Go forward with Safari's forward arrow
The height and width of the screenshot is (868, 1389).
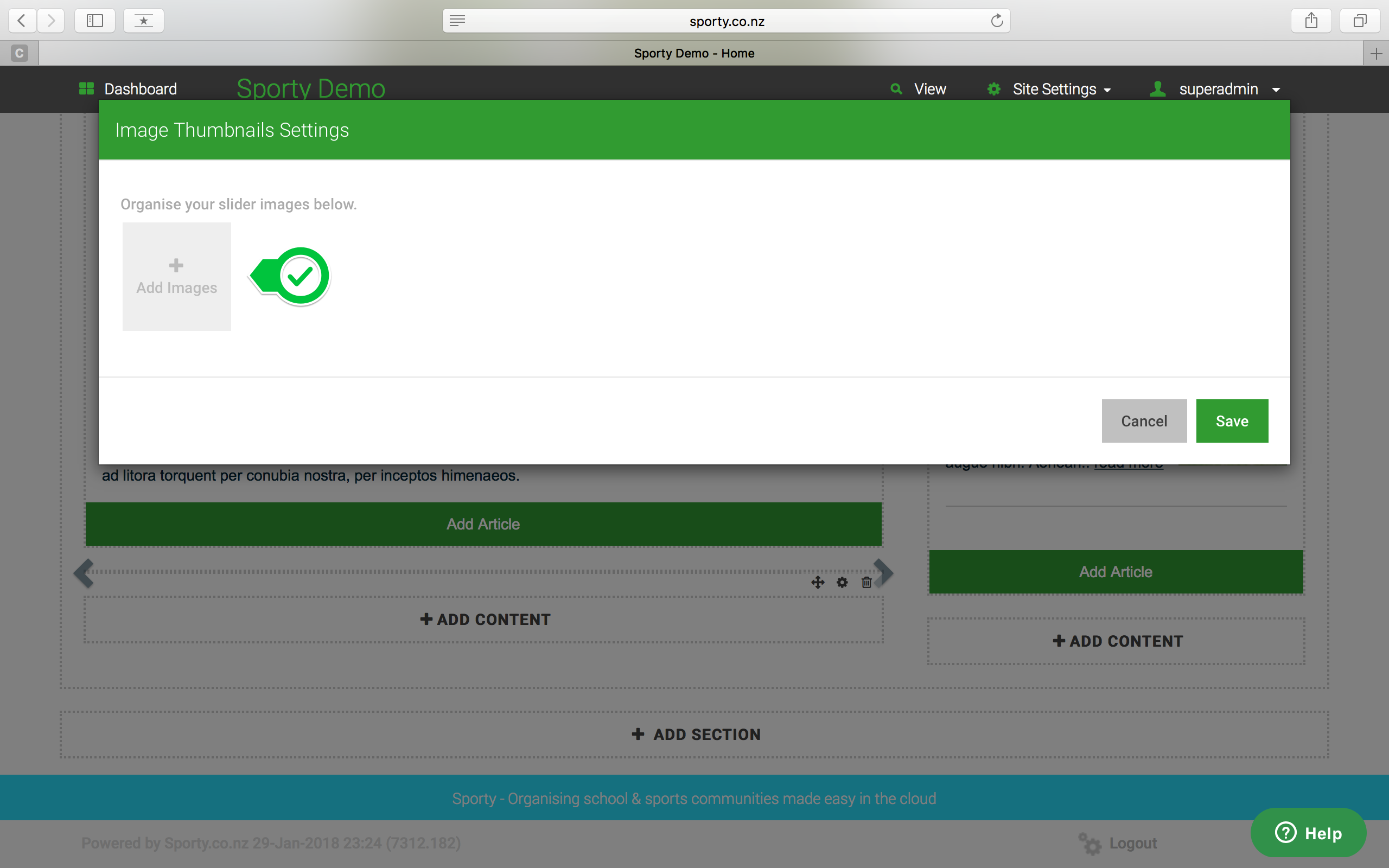point(51,21)
